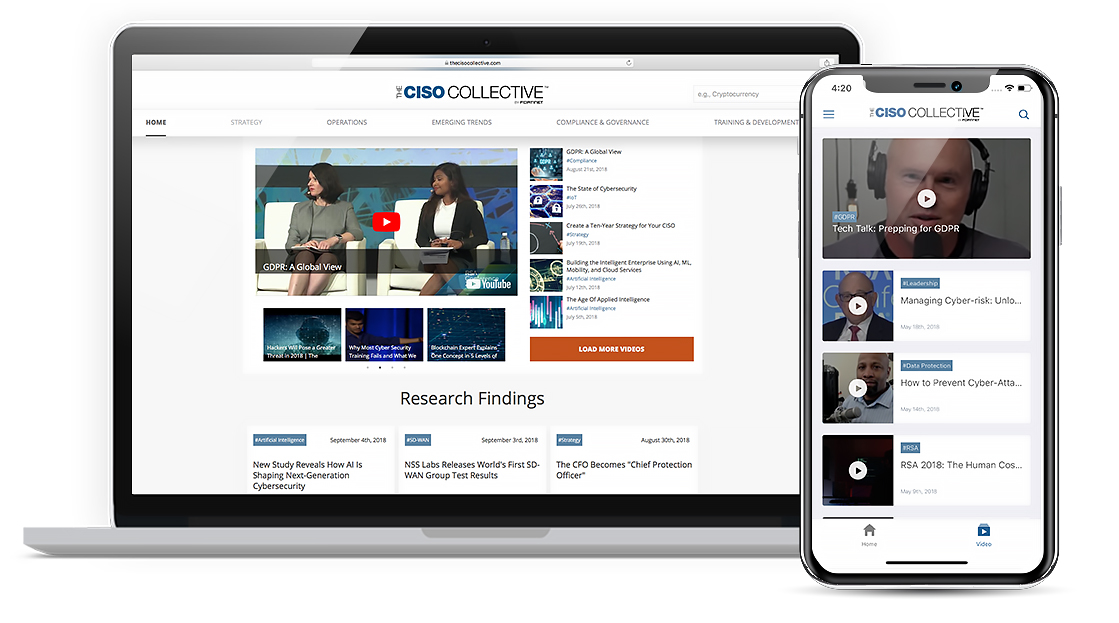This screenshot has width=1119, height=623.
Task: Open How to Prevent Cyber-Atta title on phone
Action: click(961, 383)
